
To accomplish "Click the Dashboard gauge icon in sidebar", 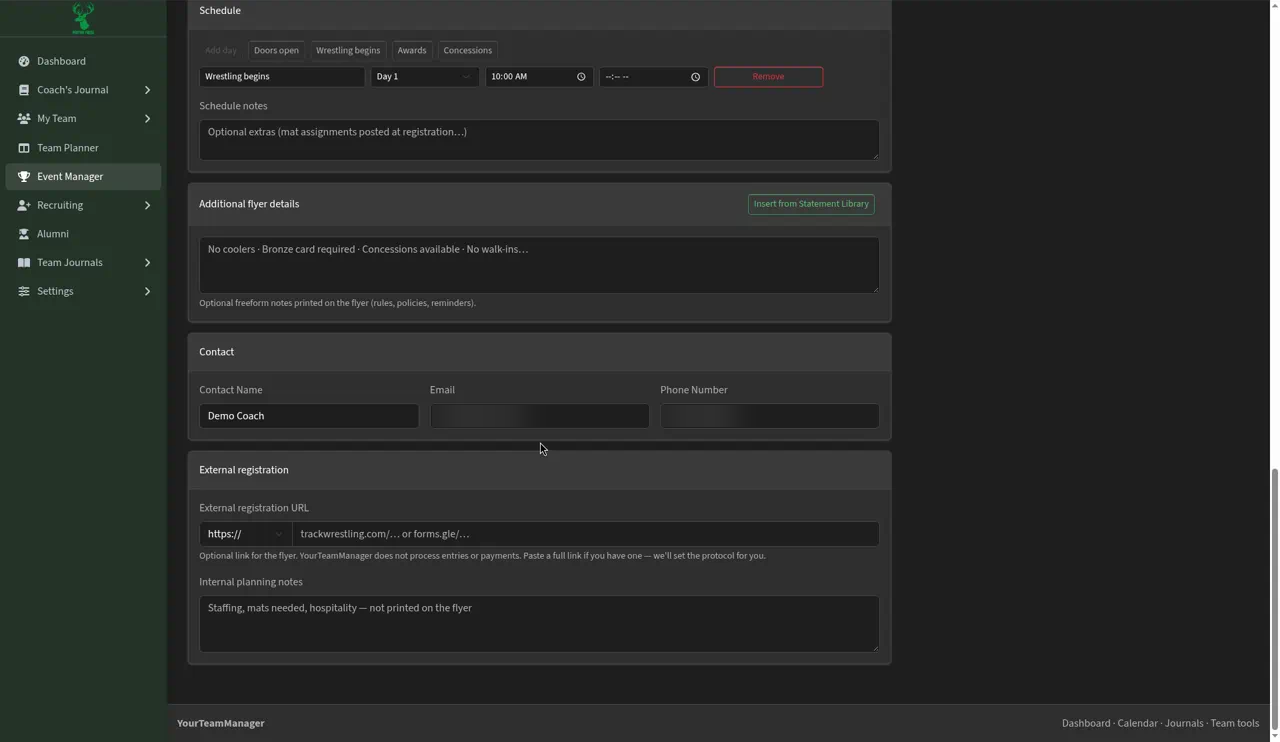I will 24,61.
